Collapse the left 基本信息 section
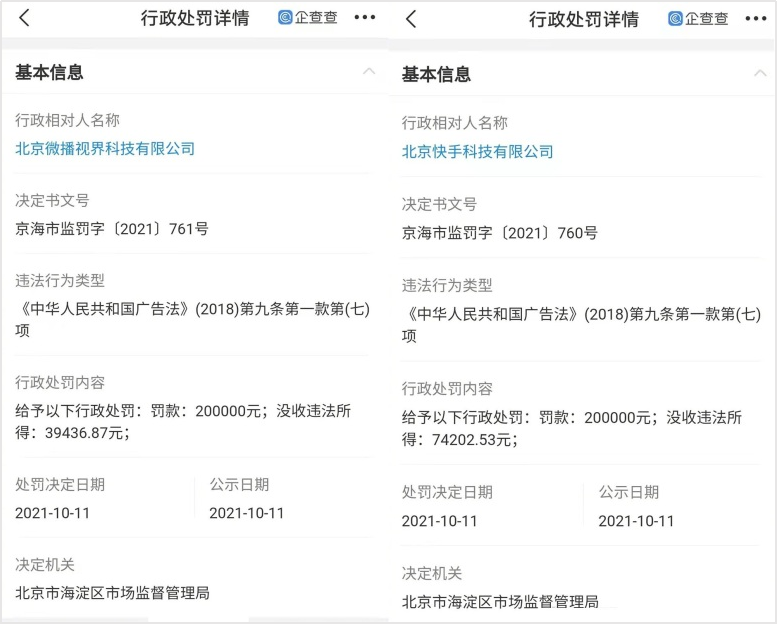Screen dimensions: 777x624 (369, 71)
